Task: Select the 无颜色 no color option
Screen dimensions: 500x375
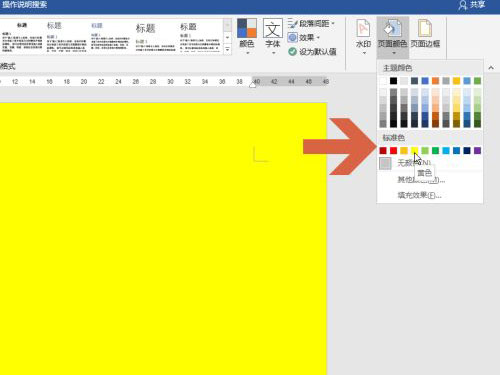Action: (x=430, y=163)
